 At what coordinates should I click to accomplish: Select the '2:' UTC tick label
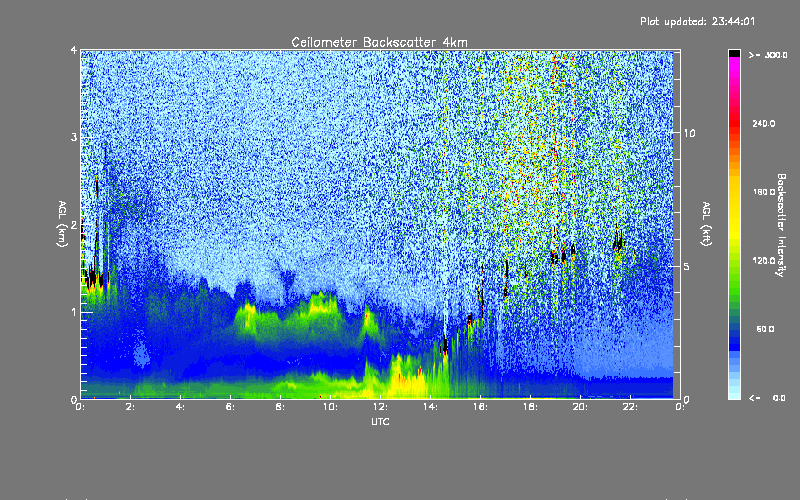coord(131,407)
